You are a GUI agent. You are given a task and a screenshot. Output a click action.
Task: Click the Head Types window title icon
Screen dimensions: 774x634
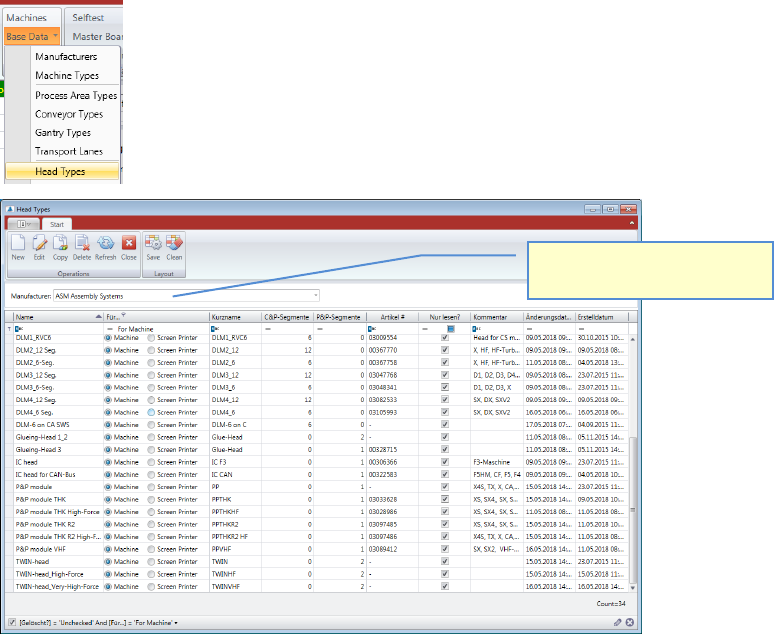tap(10, 209)
